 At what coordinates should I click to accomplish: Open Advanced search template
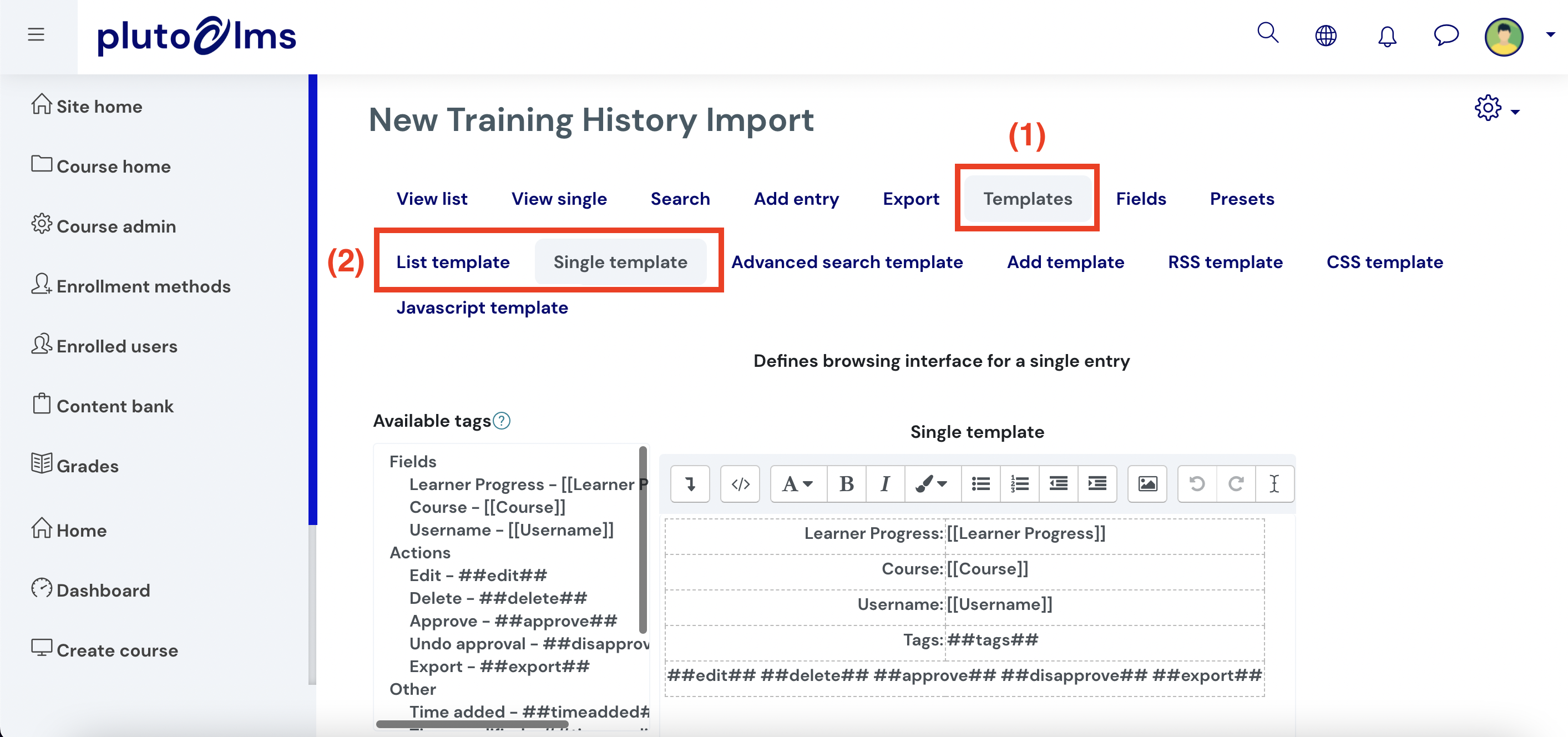[847, 263]
